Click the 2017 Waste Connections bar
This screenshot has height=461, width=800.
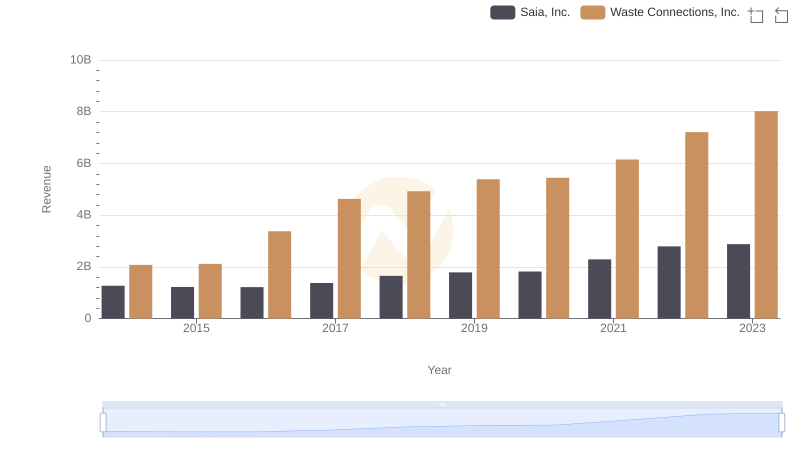[x=349, y=258]
